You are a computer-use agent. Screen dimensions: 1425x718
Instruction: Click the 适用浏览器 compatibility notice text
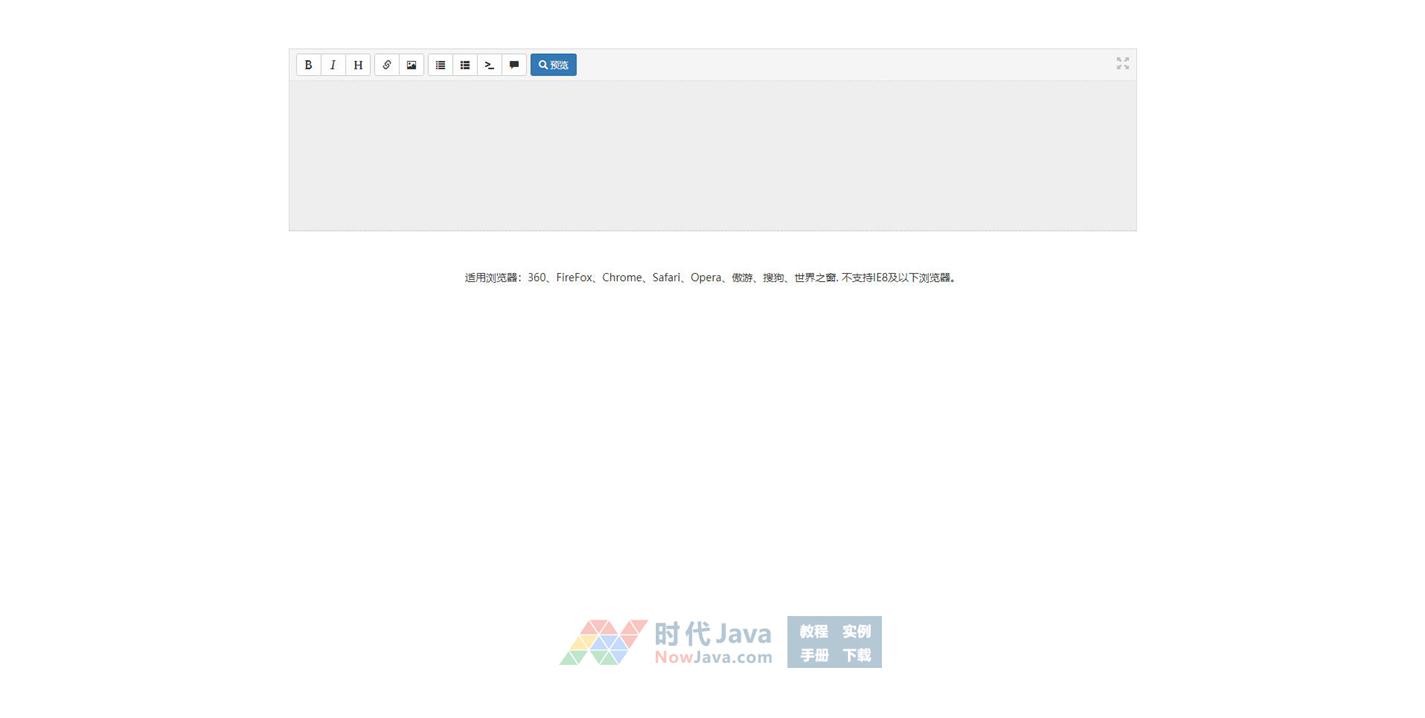[710, 278]
